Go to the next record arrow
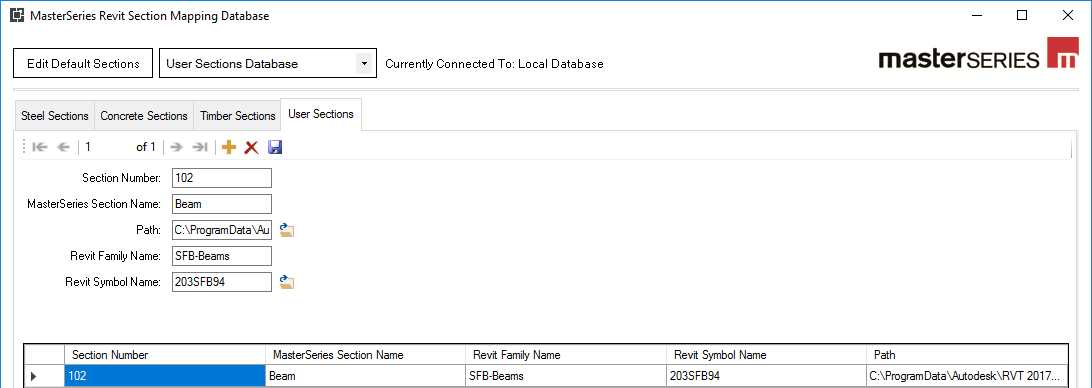This screenshot has height=388, width=1092. pos(176,147)
